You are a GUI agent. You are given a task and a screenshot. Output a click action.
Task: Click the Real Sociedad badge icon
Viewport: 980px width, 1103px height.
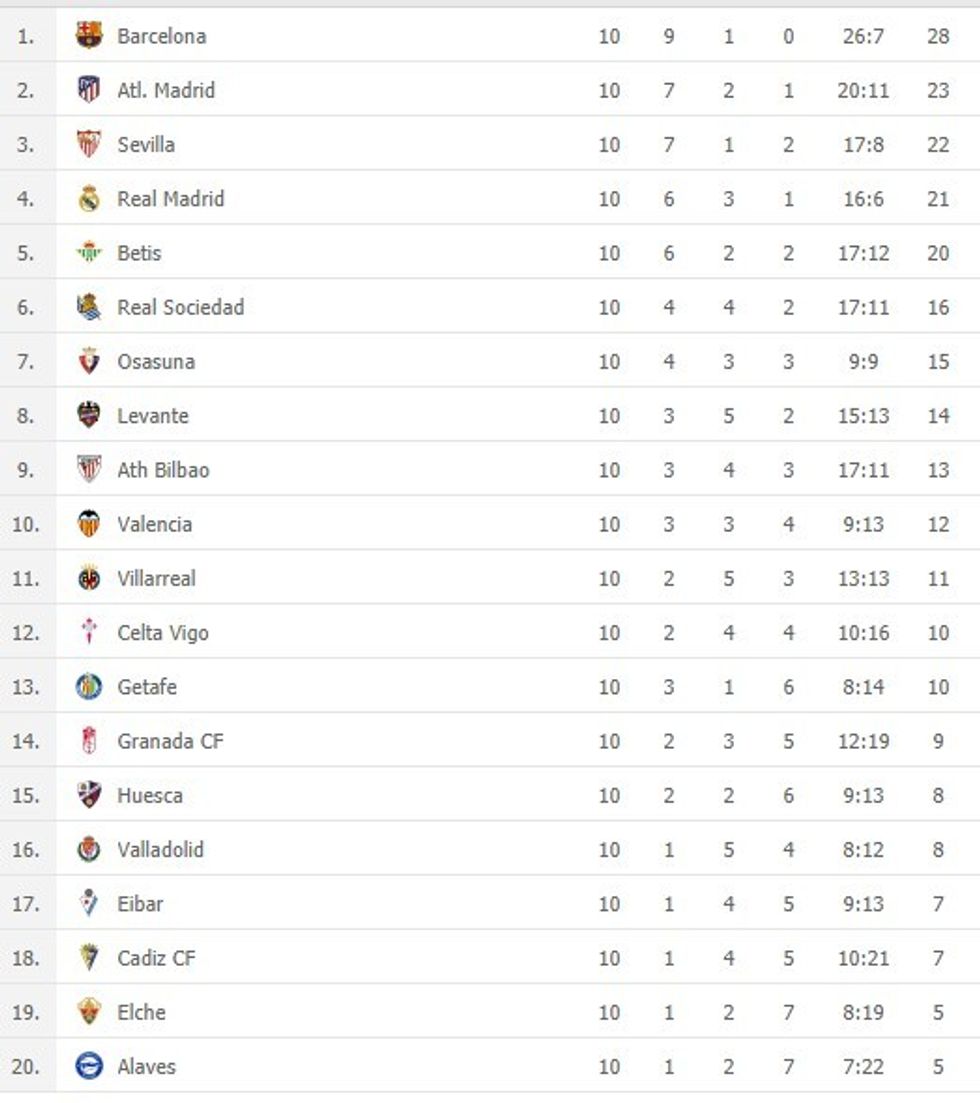(x=89, y=307)
